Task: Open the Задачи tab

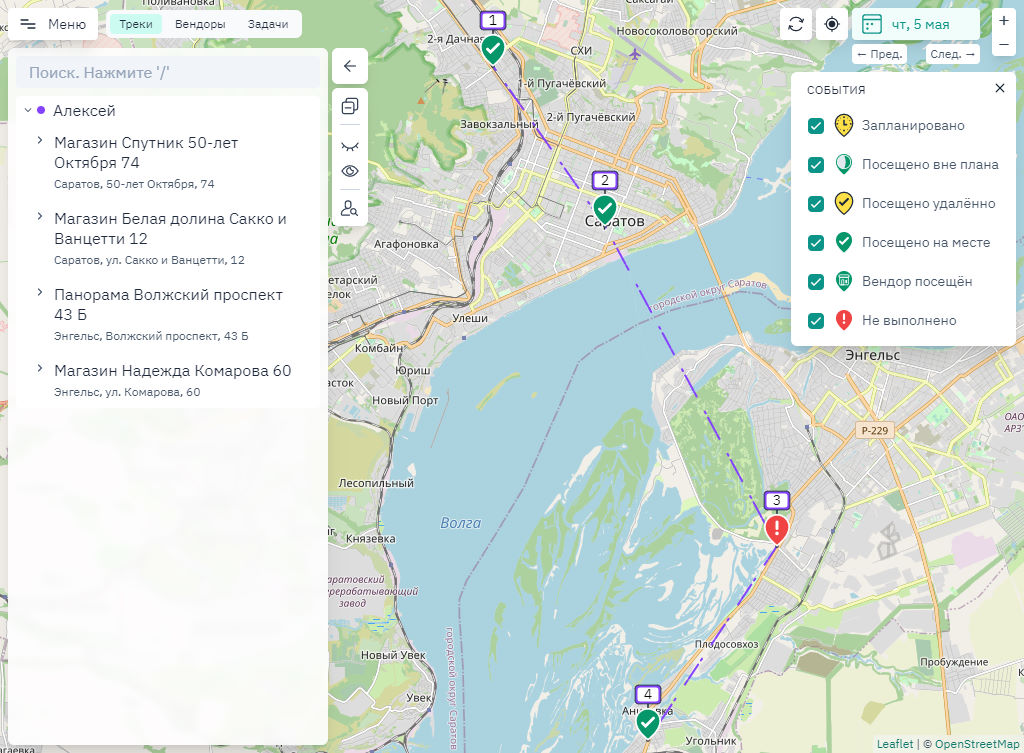Action: (x=268, y=24)
